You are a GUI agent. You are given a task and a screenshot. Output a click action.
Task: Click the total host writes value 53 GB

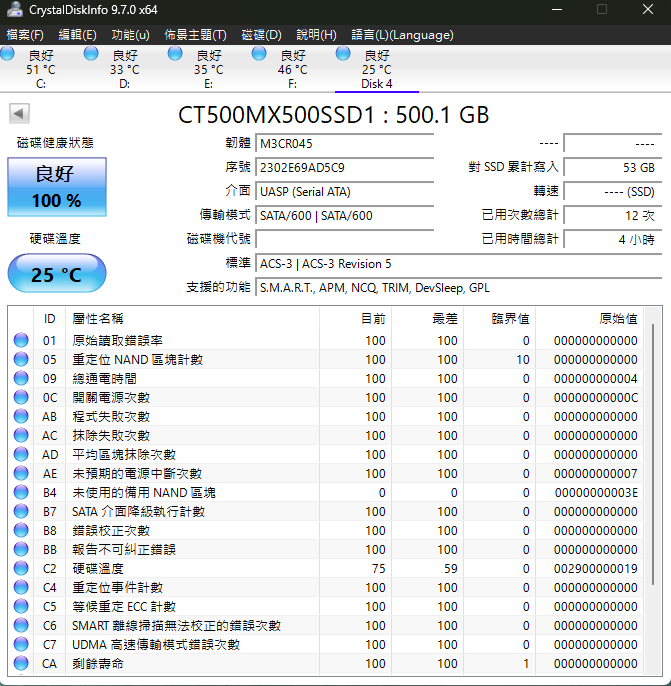[x=613, y=168]
